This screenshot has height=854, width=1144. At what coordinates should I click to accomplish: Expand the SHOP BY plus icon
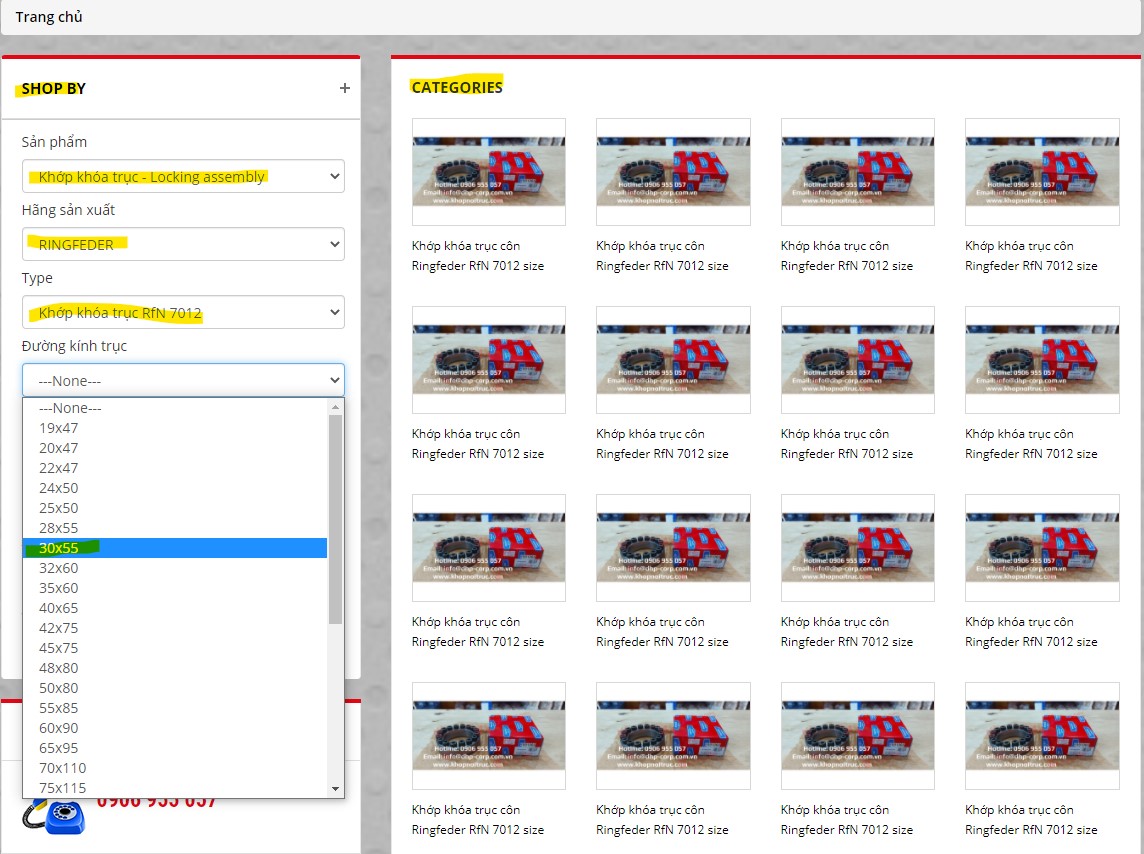tap(344, 88)
